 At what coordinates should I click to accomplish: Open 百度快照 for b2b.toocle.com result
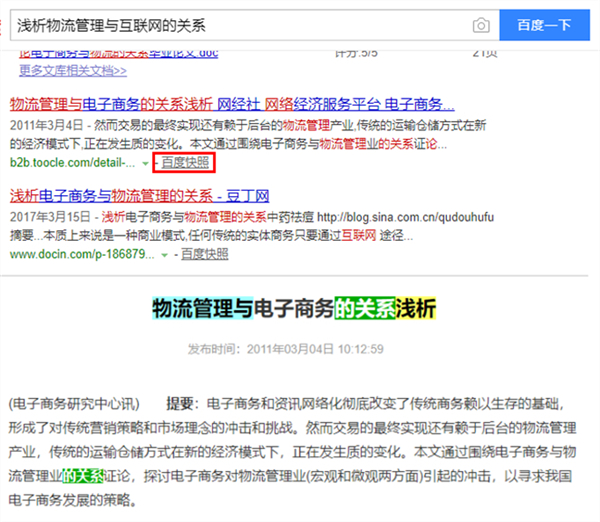(x=185, y=162)
